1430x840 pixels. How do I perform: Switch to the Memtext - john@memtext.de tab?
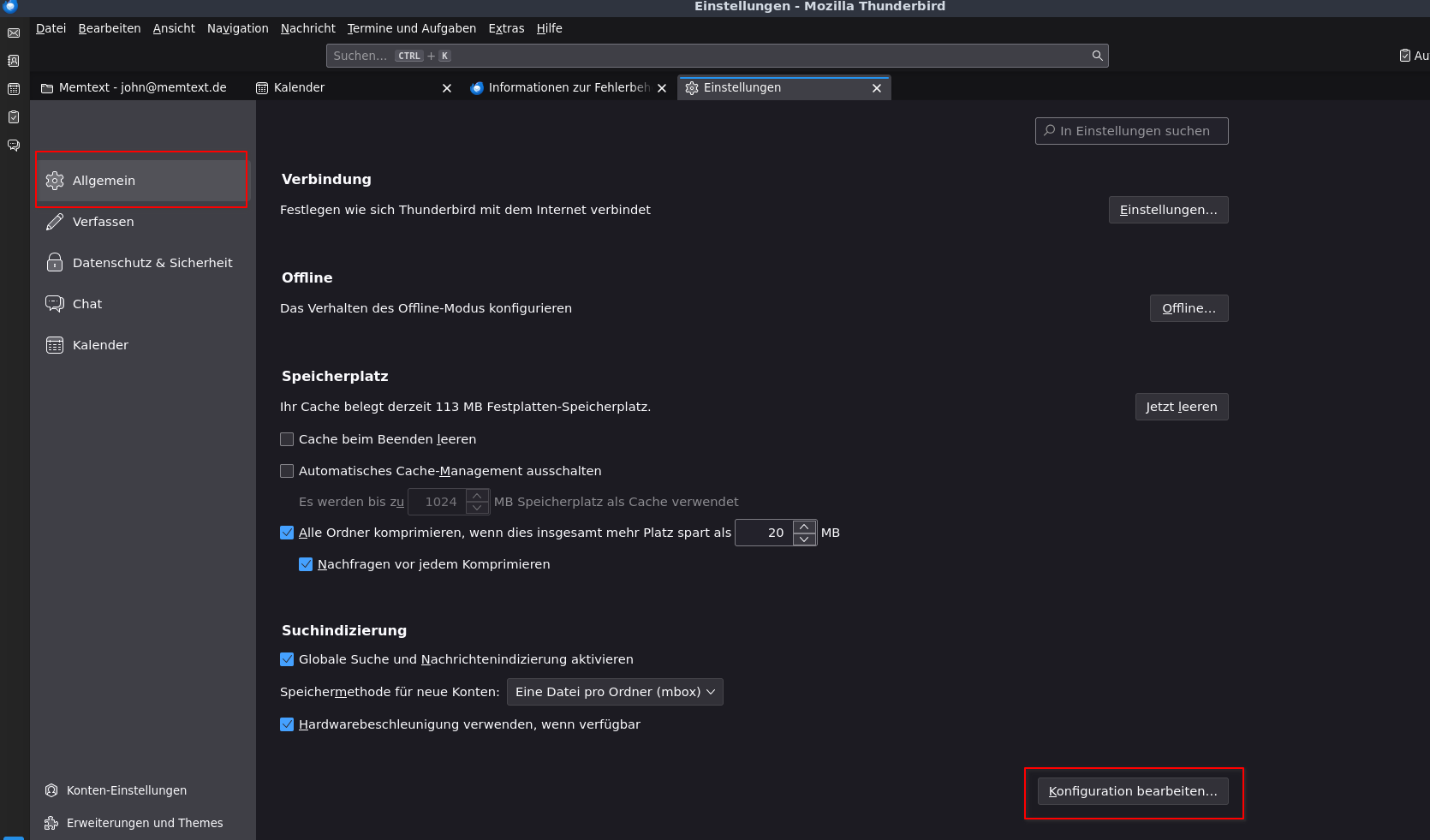click(140, 88)
